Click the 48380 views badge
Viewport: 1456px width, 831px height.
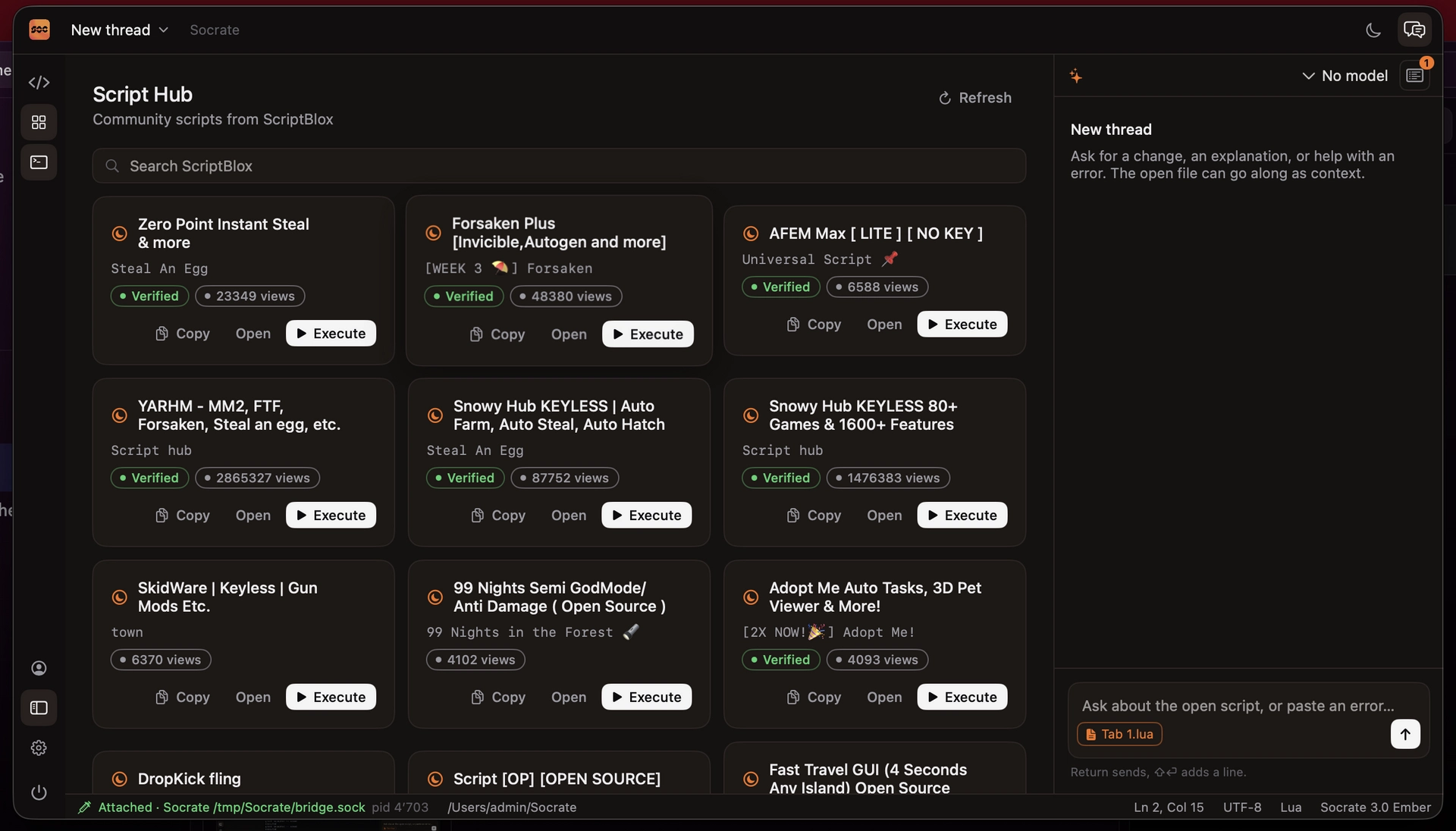[x=566, y=296]
